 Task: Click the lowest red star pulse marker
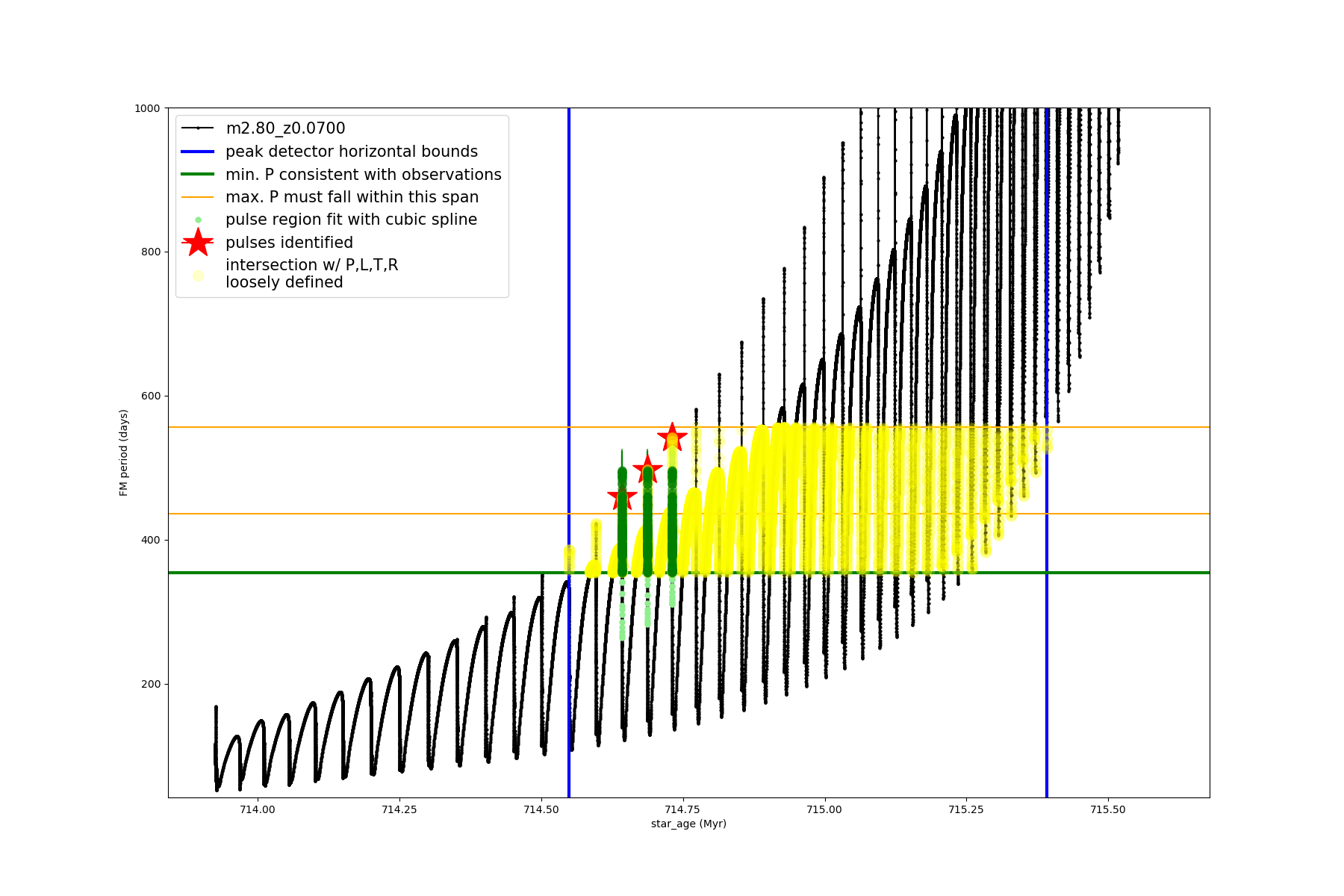(x=622, y=497)
